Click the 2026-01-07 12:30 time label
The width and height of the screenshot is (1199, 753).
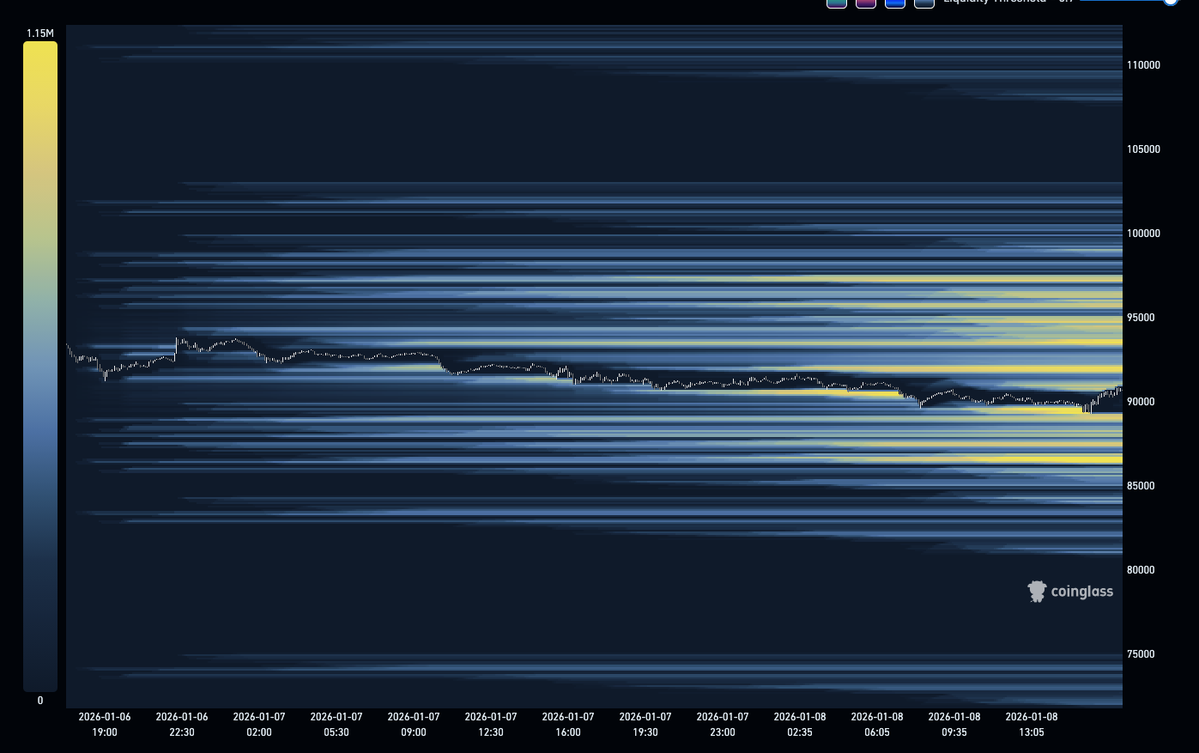(x=491, y=724)
